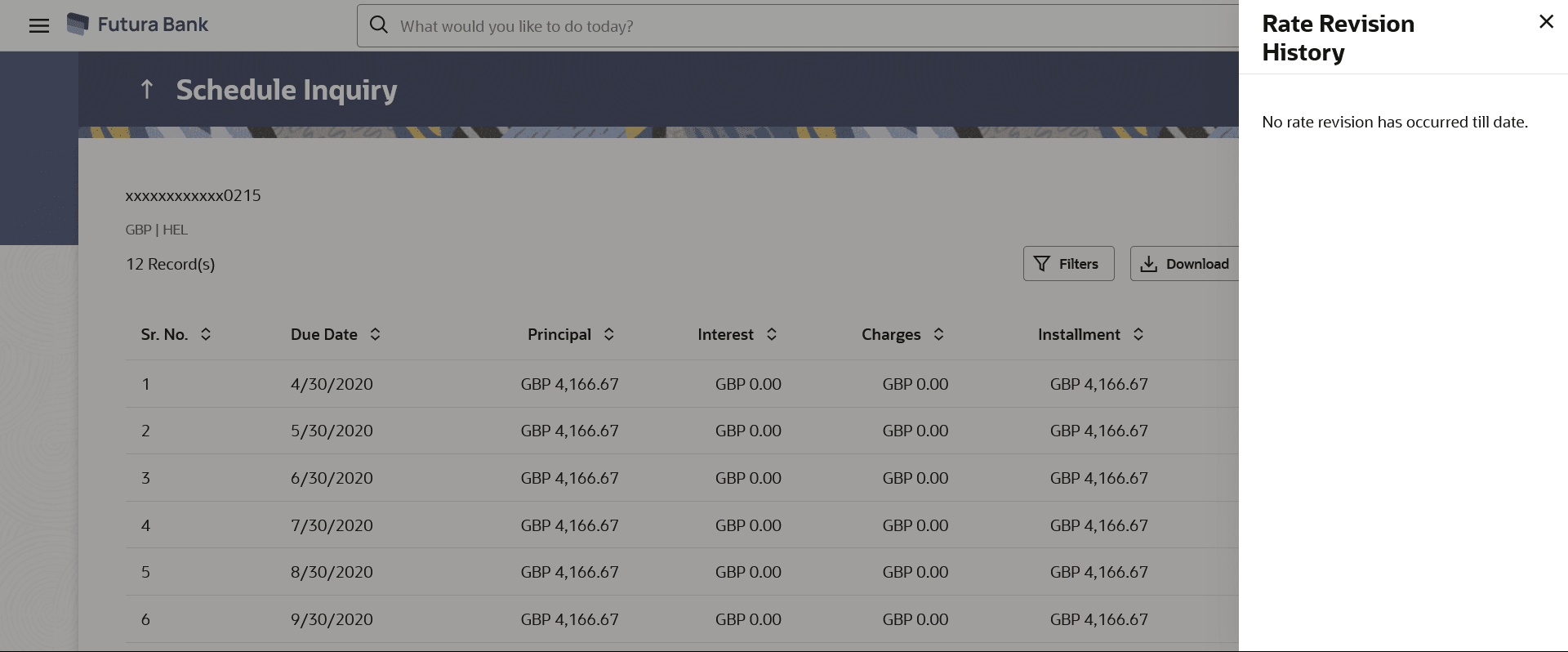Click the charges amount in row 6

click(x=915, y=619)
